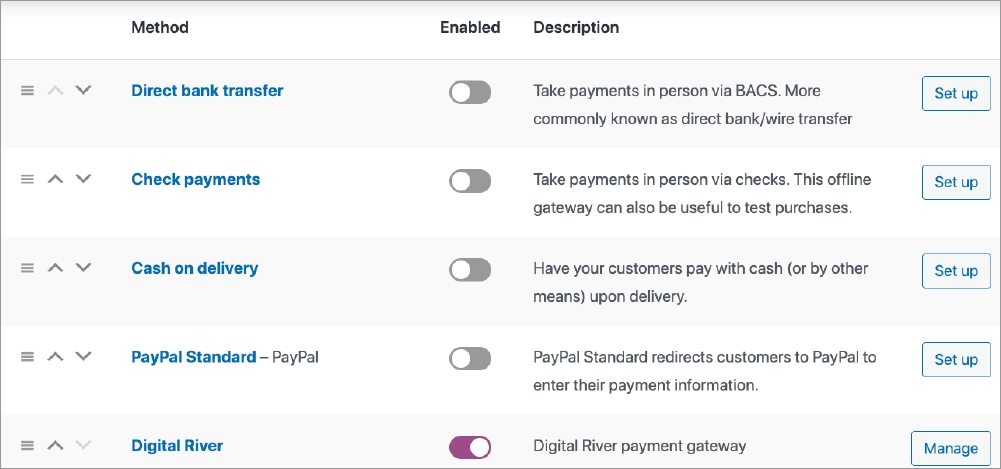Click drag handle for Check payments row

[x=28, y=180]
